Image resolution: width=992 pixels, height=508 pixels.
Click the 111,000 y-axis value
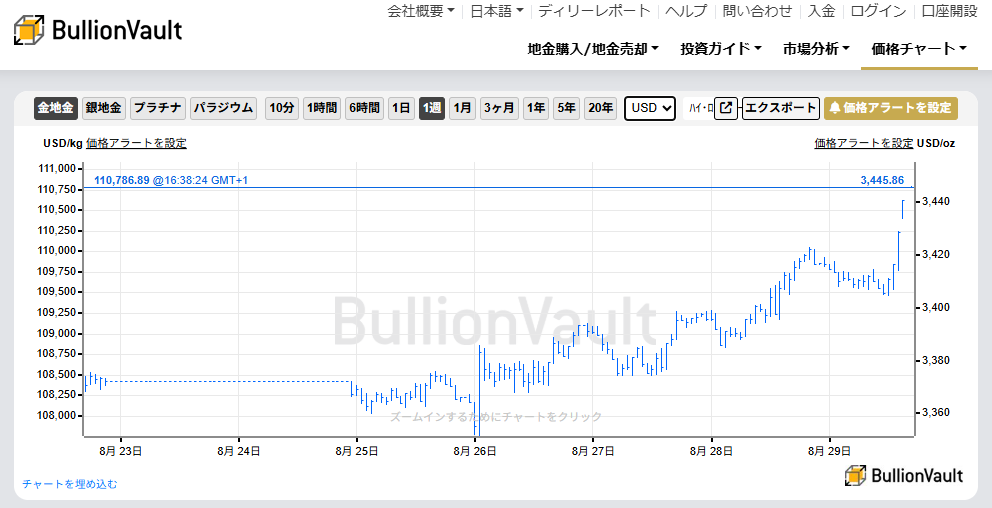coord(57,168)
